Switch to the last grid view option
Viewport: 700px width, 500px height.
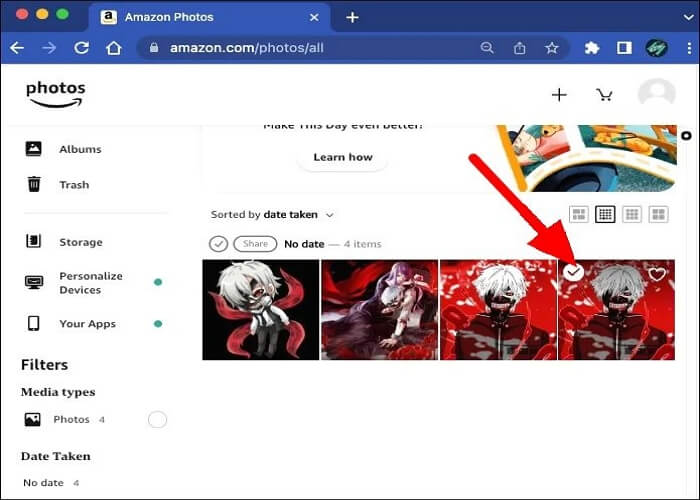[x=658, y=214]
